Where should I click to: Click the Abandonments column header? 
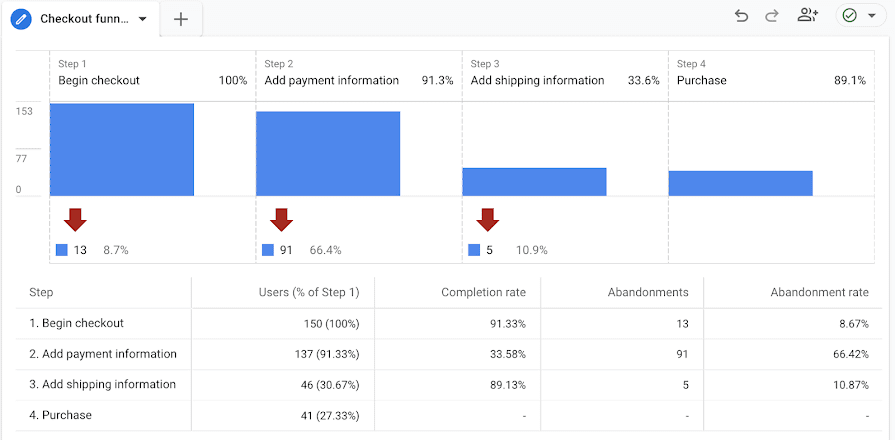(x=648, y=293)
